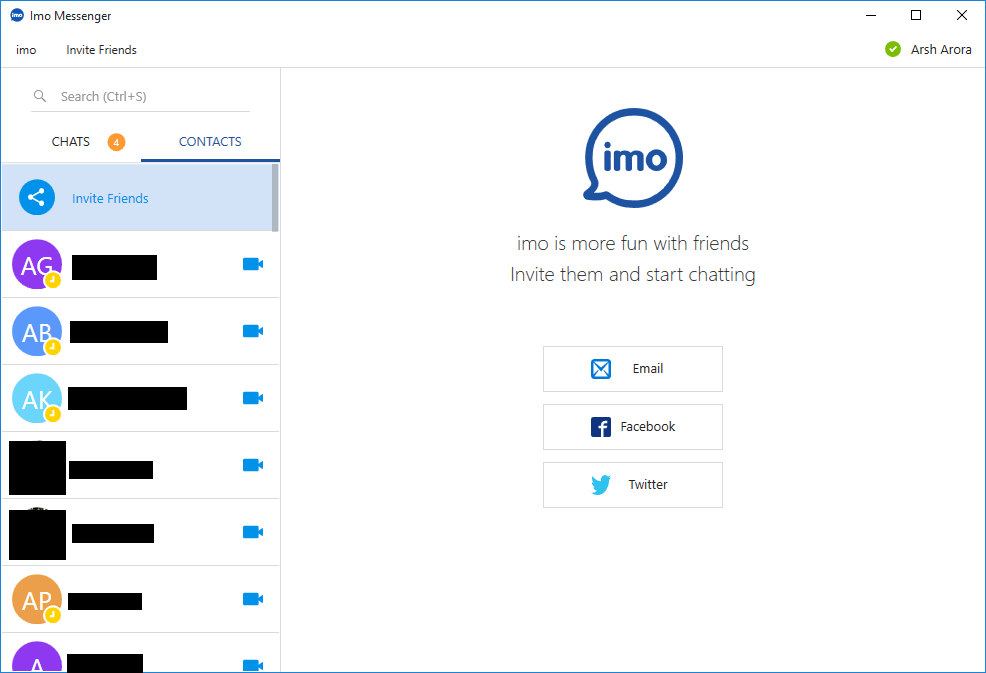Select the purple AG contact avatar
986x673 pixels.
(x=37, y=264)
